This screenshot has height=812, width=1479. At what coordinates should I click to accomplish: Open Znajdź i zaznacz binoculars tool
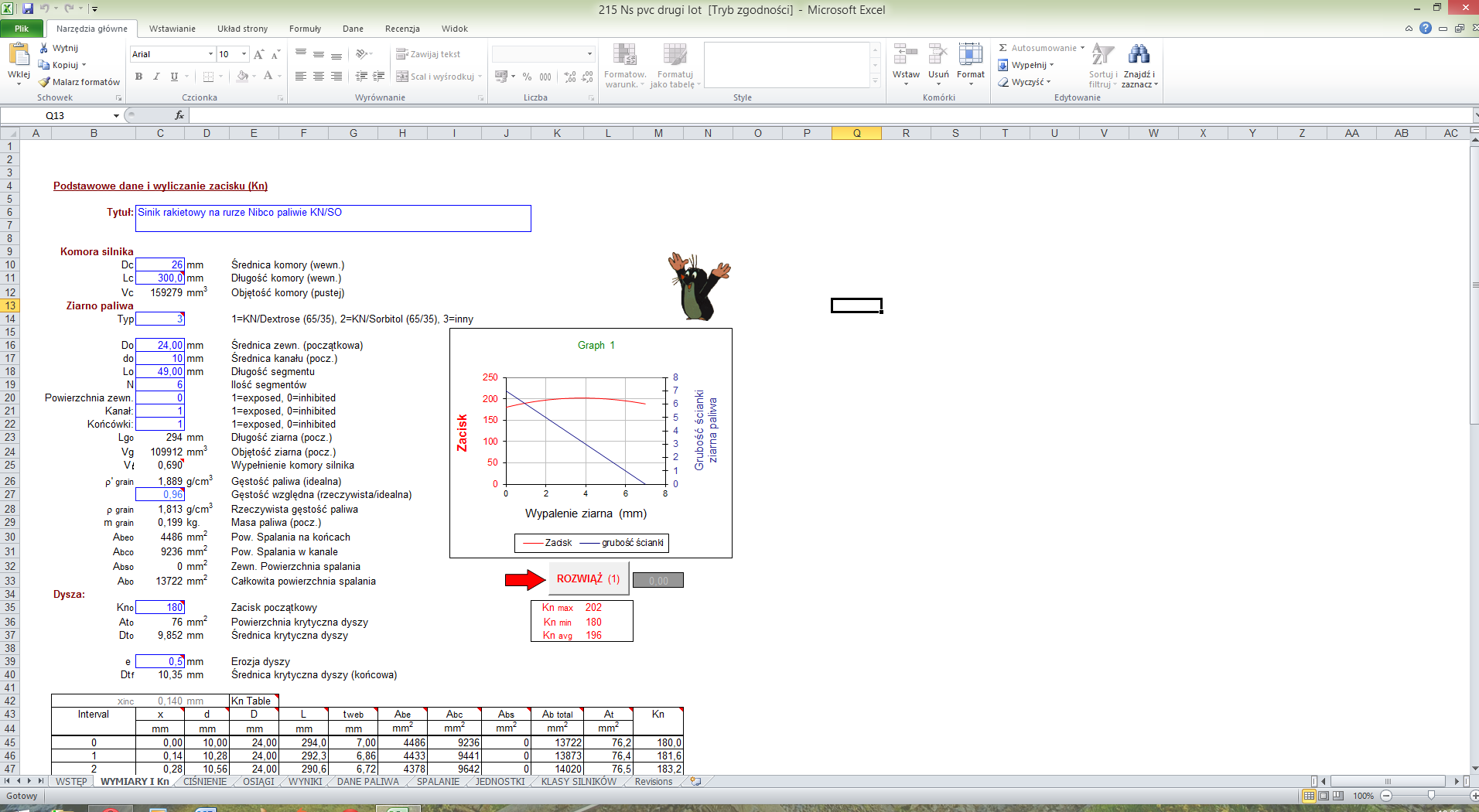pos(1139,54)
